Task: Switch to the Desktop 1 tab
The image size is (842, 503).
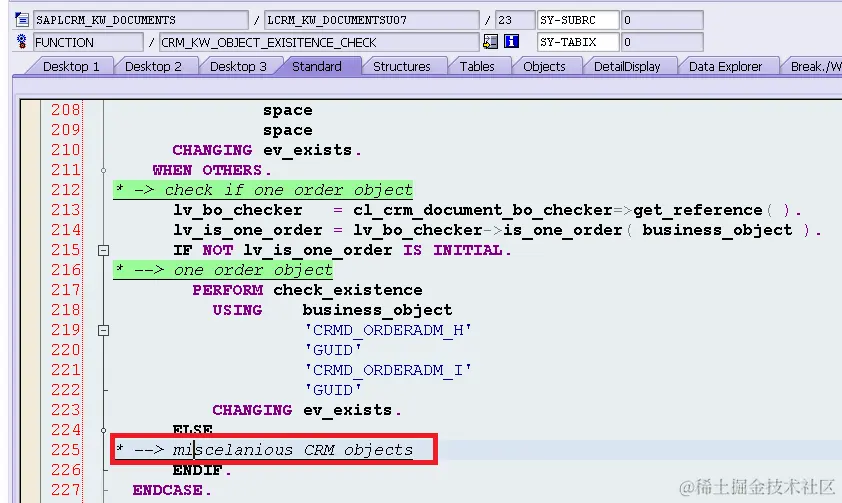Action: pos(71,67)
